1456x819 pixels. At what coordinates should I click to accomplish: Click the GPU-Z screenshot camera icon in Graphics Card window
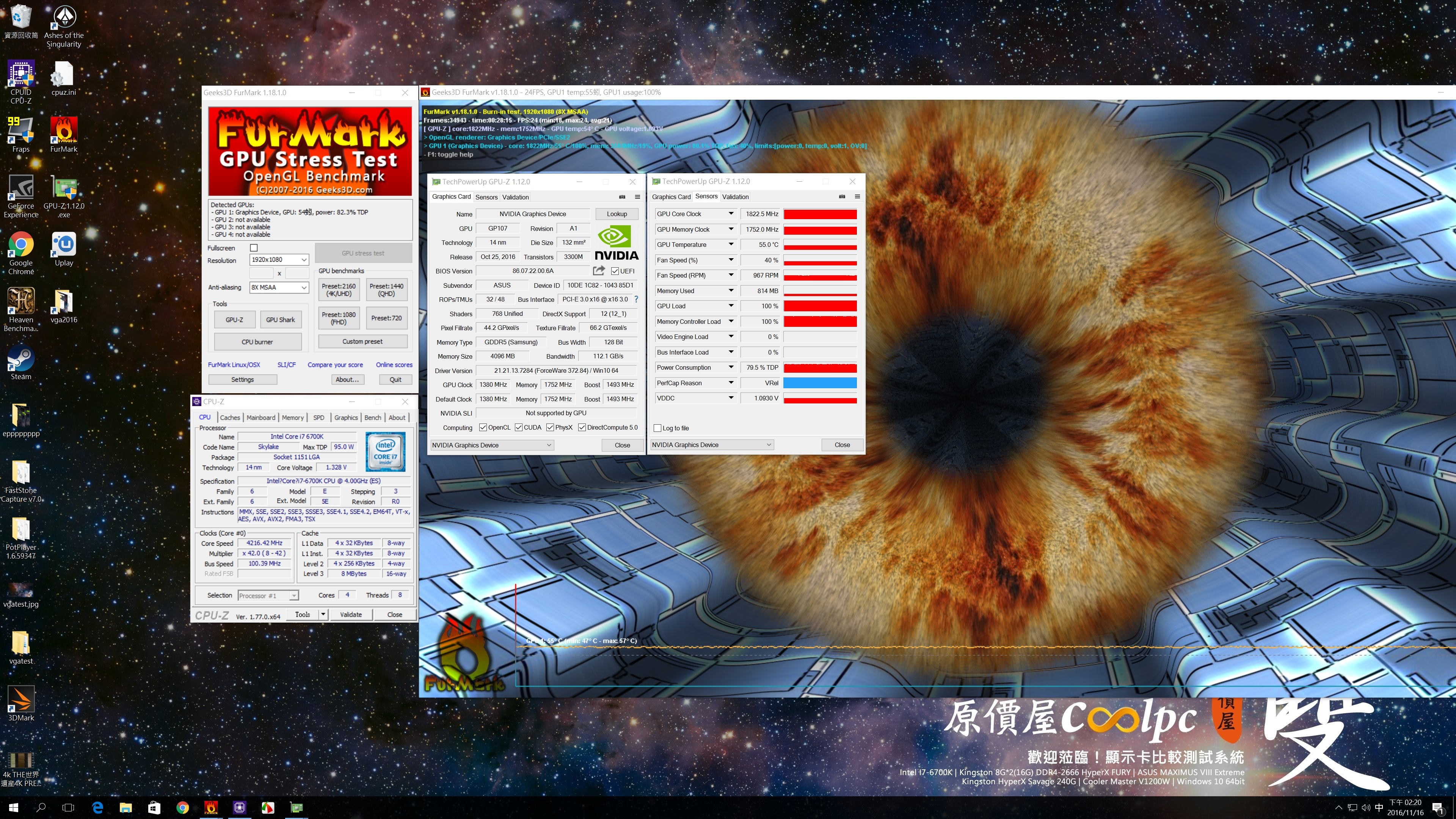(x=622, y=197)
